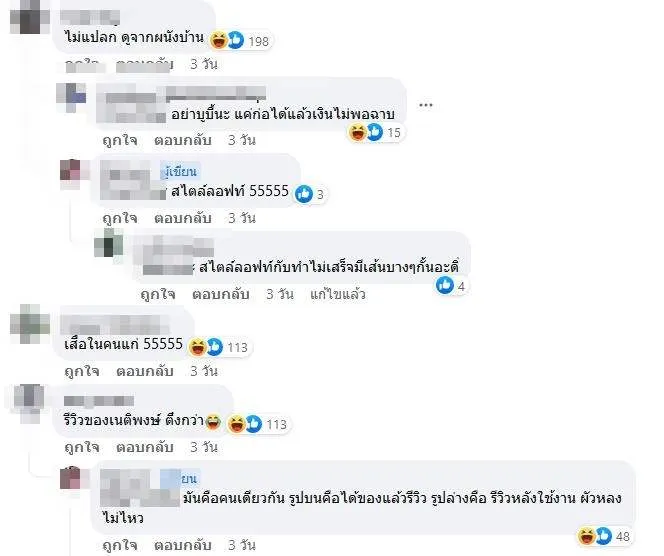Click the like icon beside the 3 count

[304, 194]
